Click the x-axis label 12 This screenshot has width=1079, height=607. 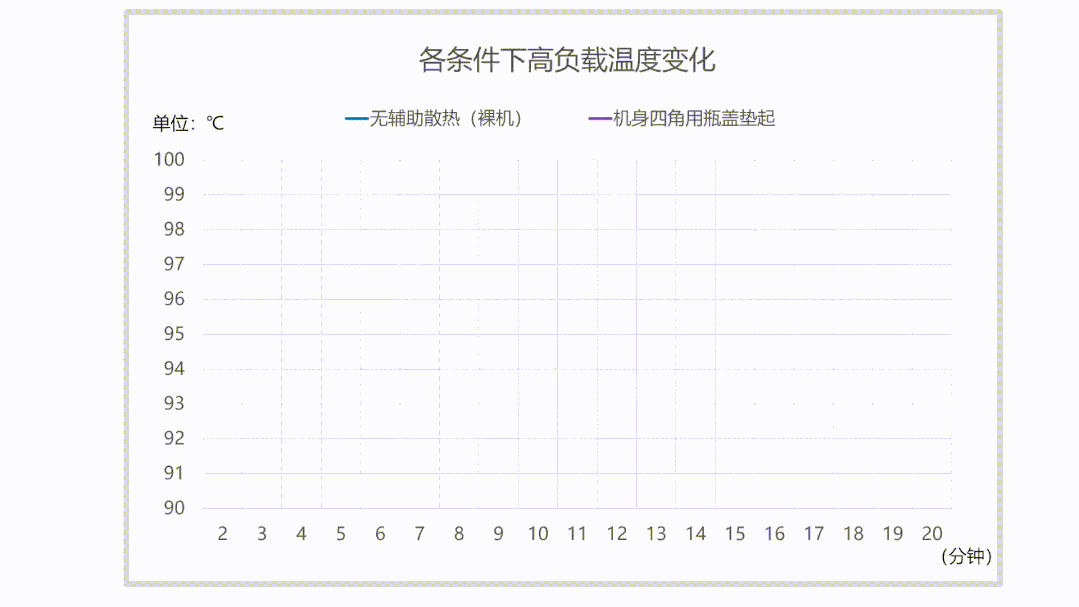click(617, 533)
